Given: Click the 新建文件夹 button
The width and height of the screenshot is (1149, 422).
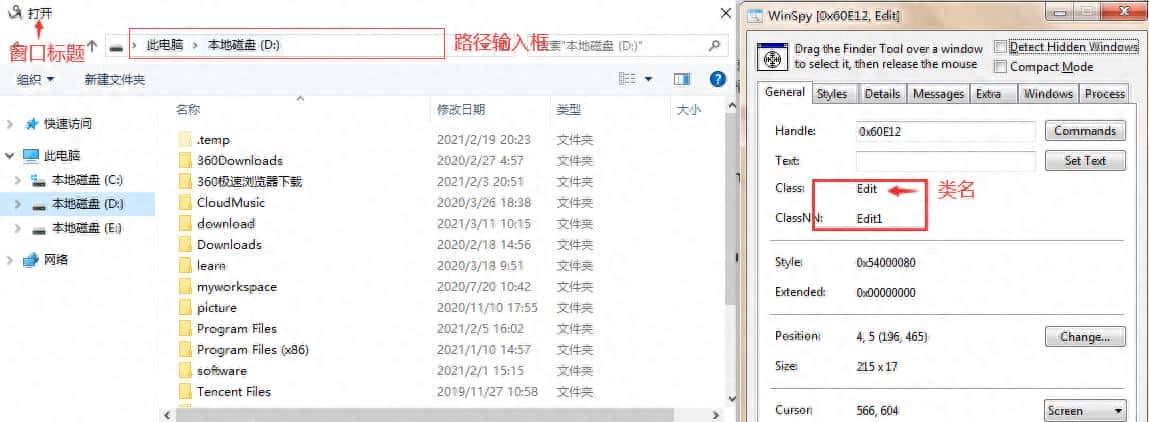Looking at the screenshot, I should pyautogui.click(x=114, y=80).
